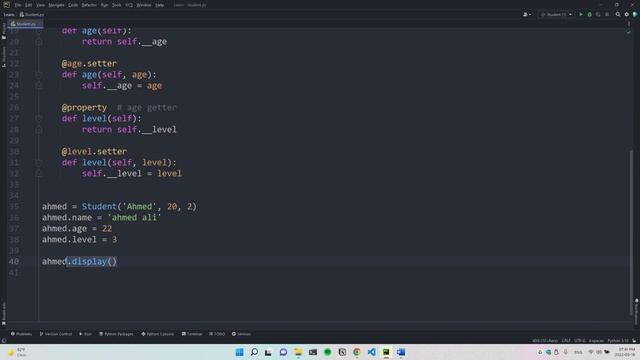The height and width of the screenshot is (360, 640).
Task: Open the Python Console tool window
Action: (158, 334)
